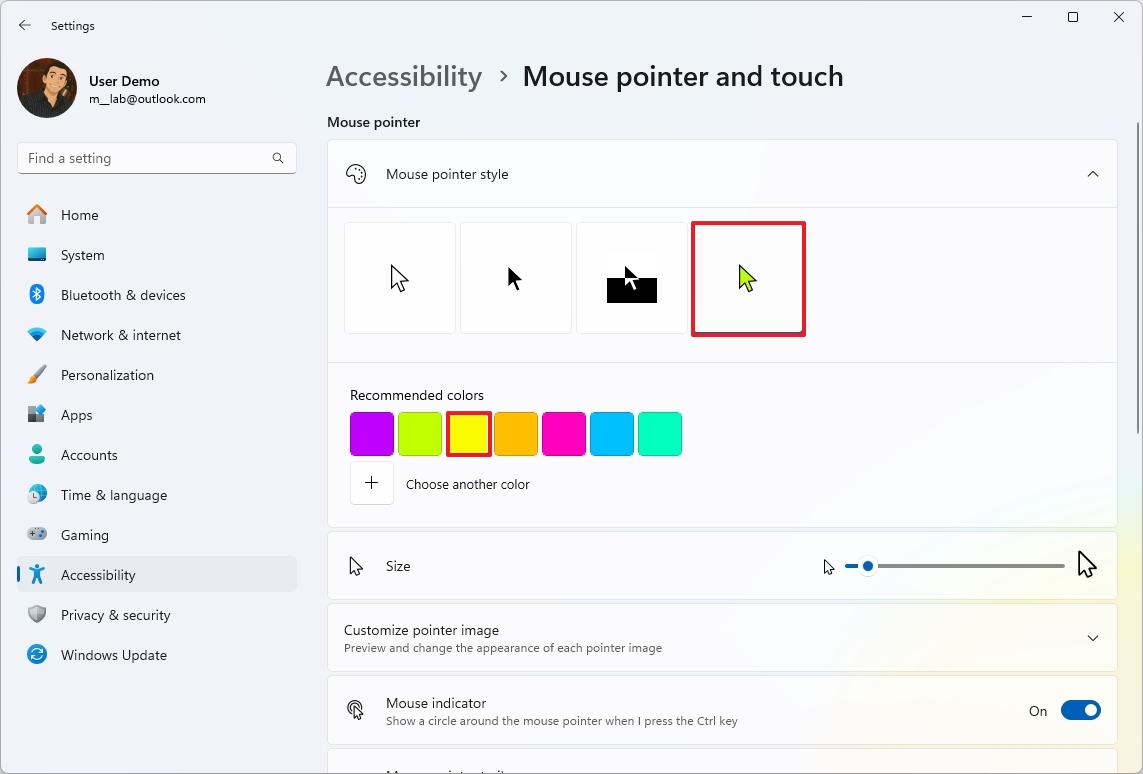
Task: Open Bluetooth & devices settings
Action: [123, 295]
